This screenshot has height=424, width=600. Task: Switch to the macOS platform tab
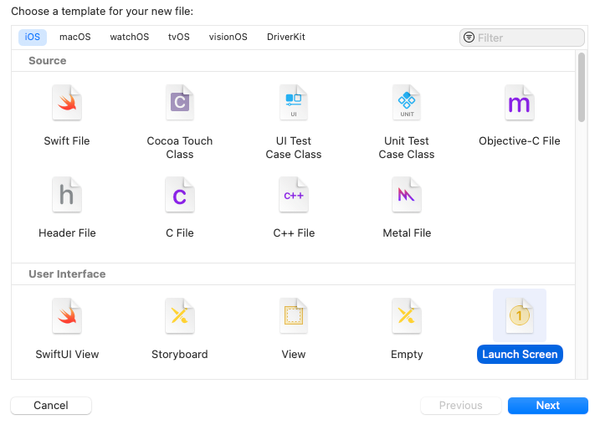click(75, 37)
